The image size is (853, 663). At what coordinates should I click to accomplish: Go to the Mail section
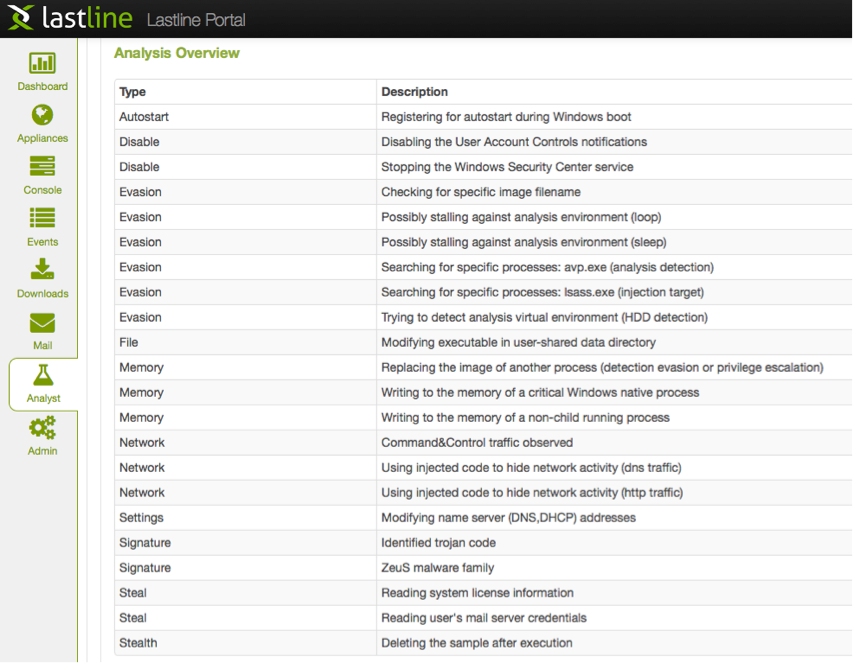[x=42, y=330]
